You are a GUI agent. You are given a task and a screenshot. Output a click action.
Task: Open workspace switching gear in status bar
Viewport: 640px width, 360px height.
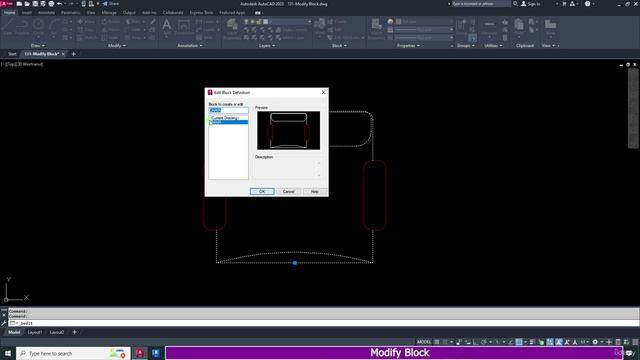(595, 342)
